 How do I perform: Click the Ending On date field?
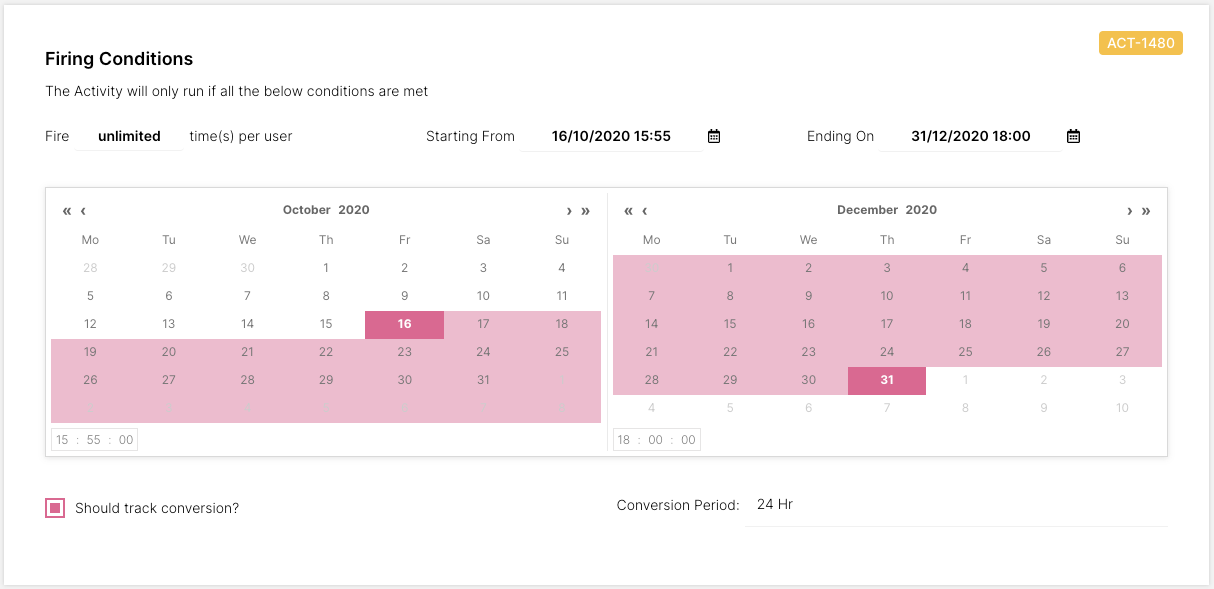970,136
